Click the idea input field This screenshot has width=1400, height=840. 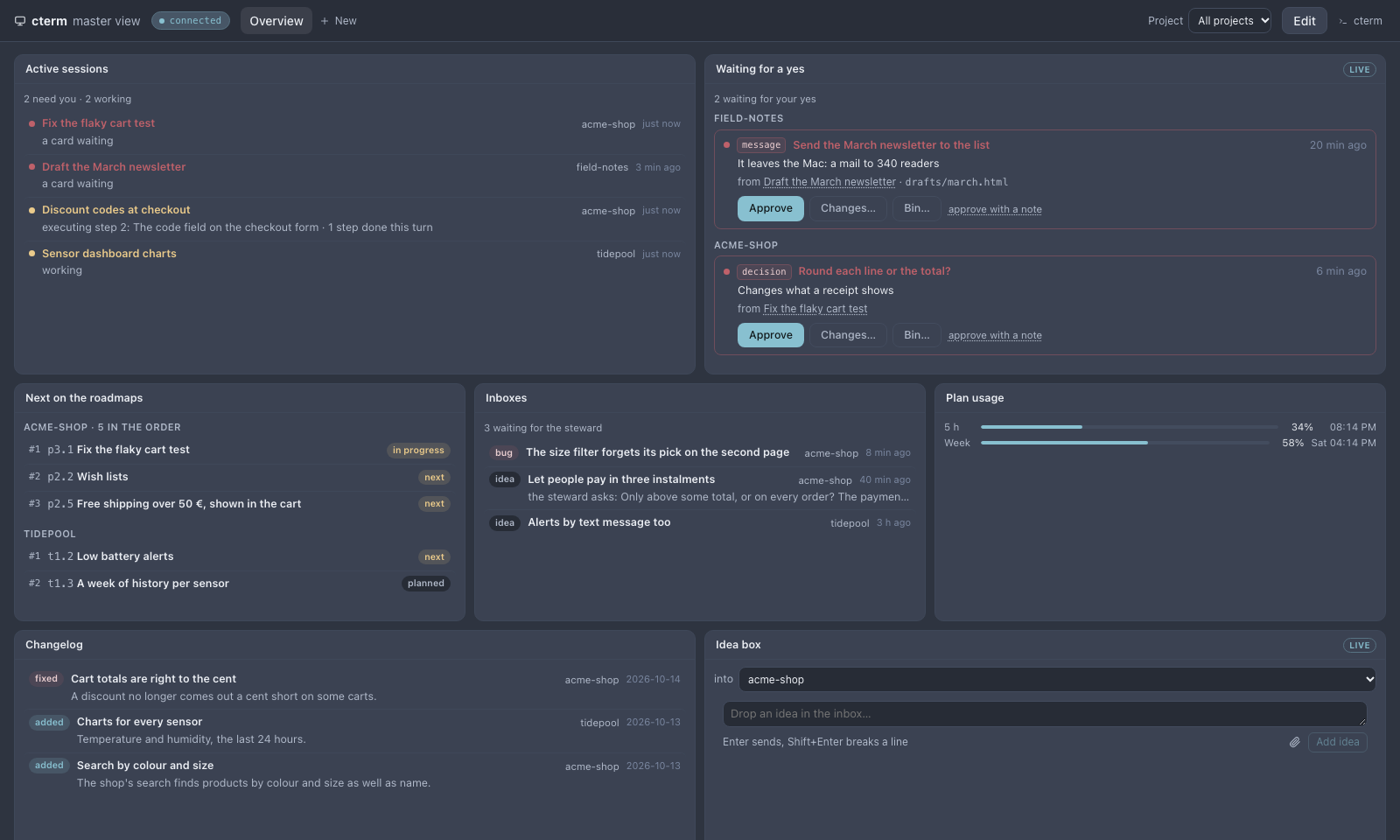point(1045,714)
